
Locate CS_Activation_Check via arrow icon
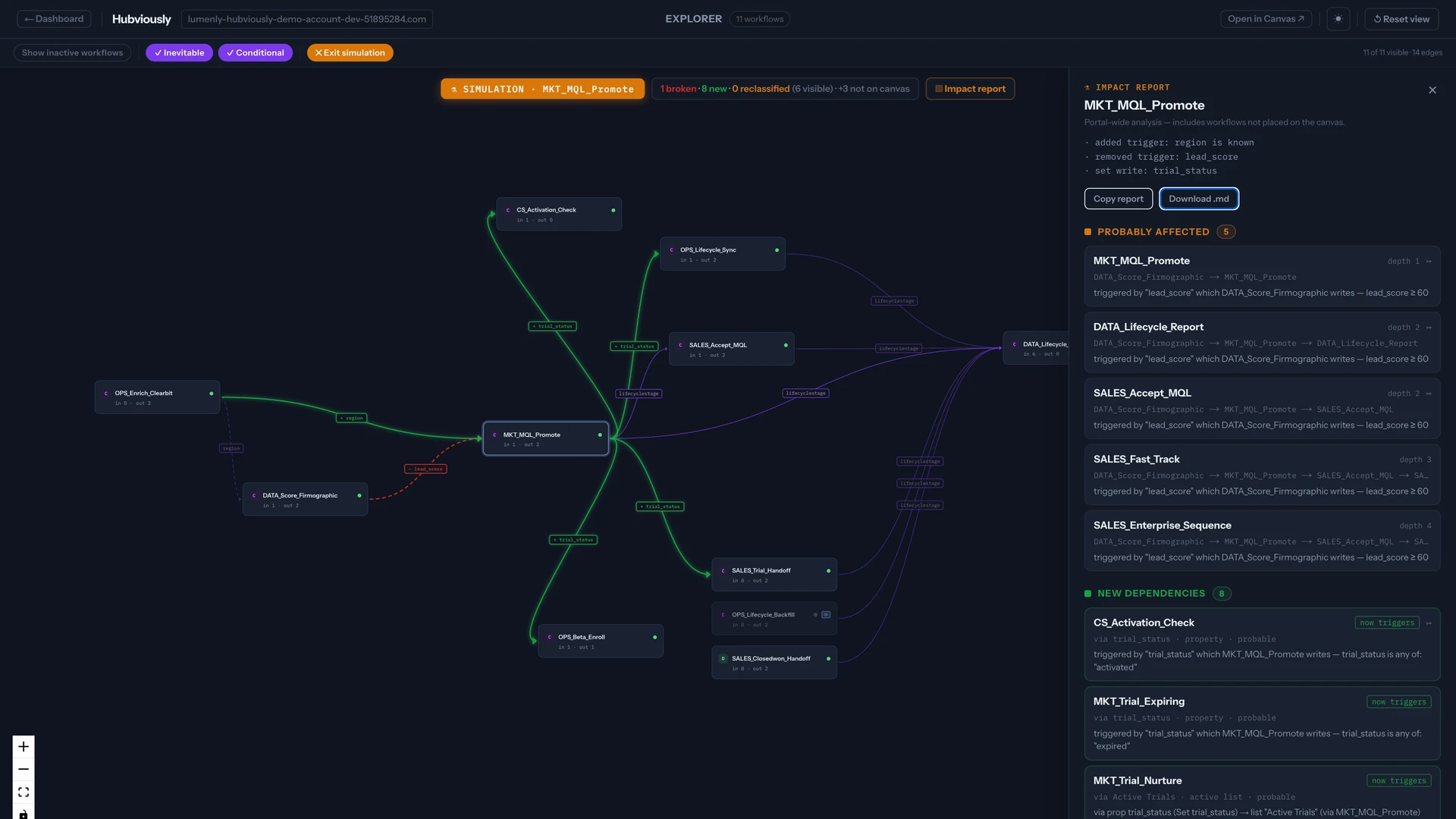pos(1429,623)
